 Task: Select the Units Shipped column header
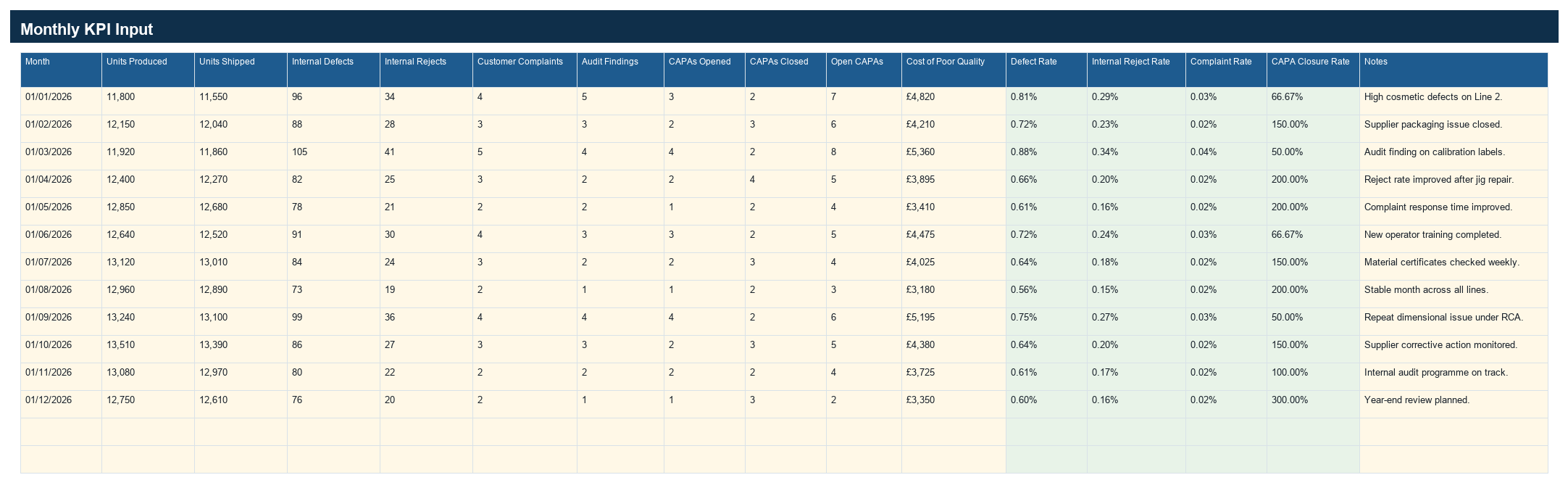tap(241, 70)
